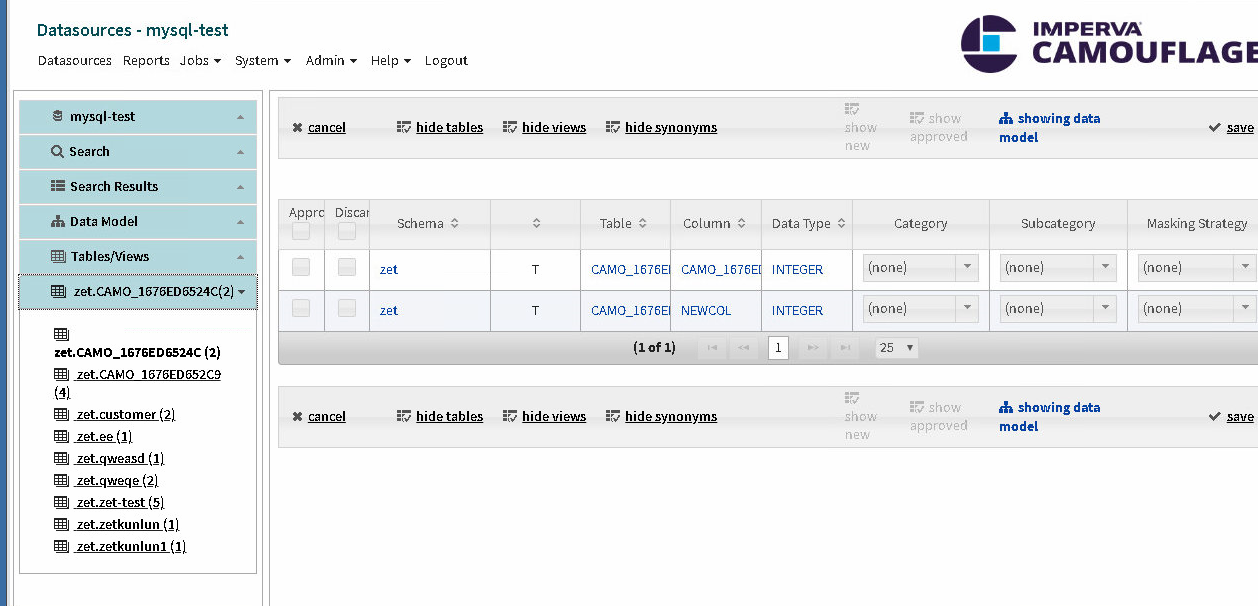Screen dimensions: 1258x606
Task: Check Approve for the CAMO_1676E column row
Action: [300, 267]
